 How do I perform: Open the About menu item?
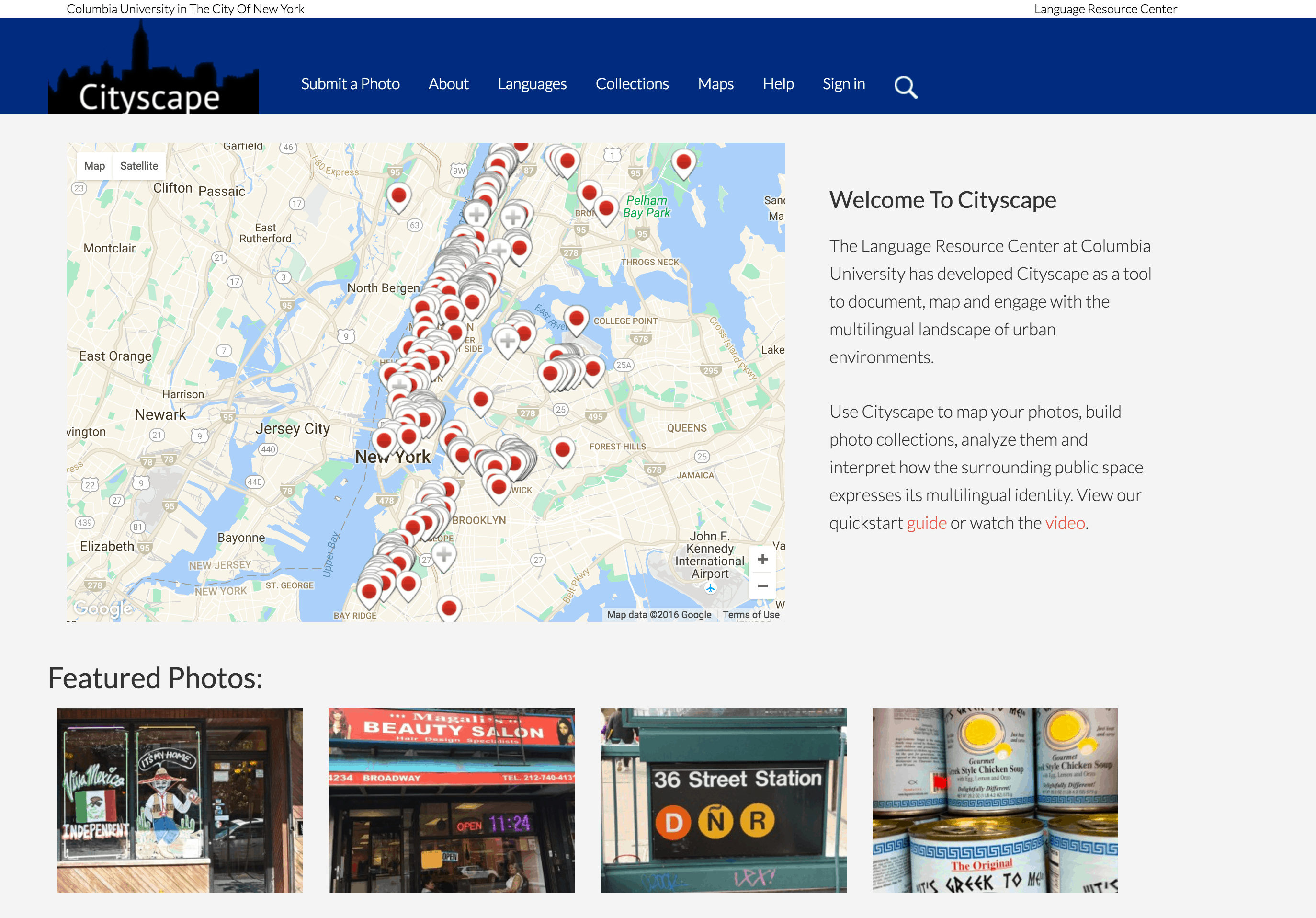coord(448,84)
